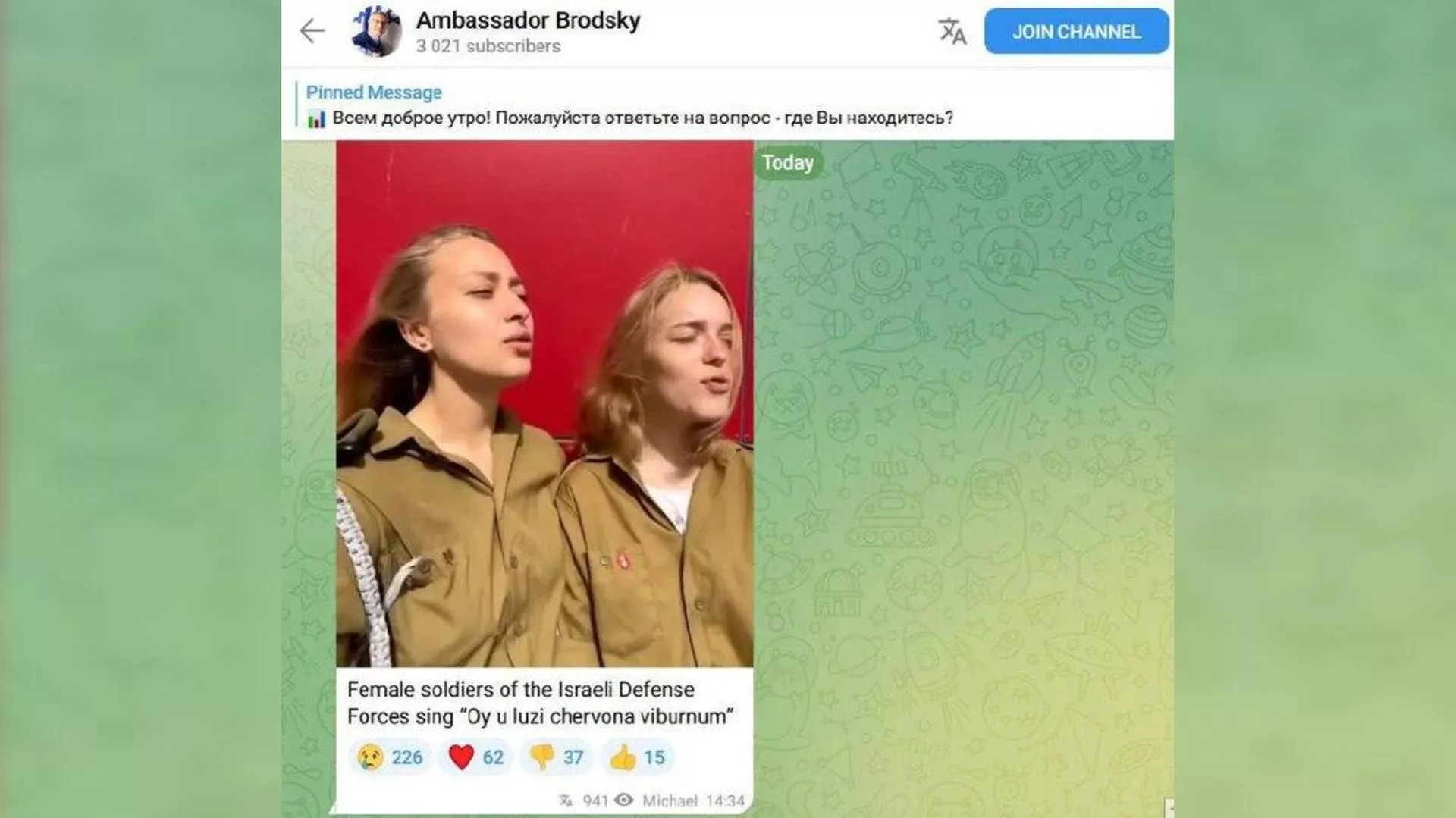Click the 14:34 message timestamp
The height and width of the screenshot is (818, 1456).
(725, 801)
